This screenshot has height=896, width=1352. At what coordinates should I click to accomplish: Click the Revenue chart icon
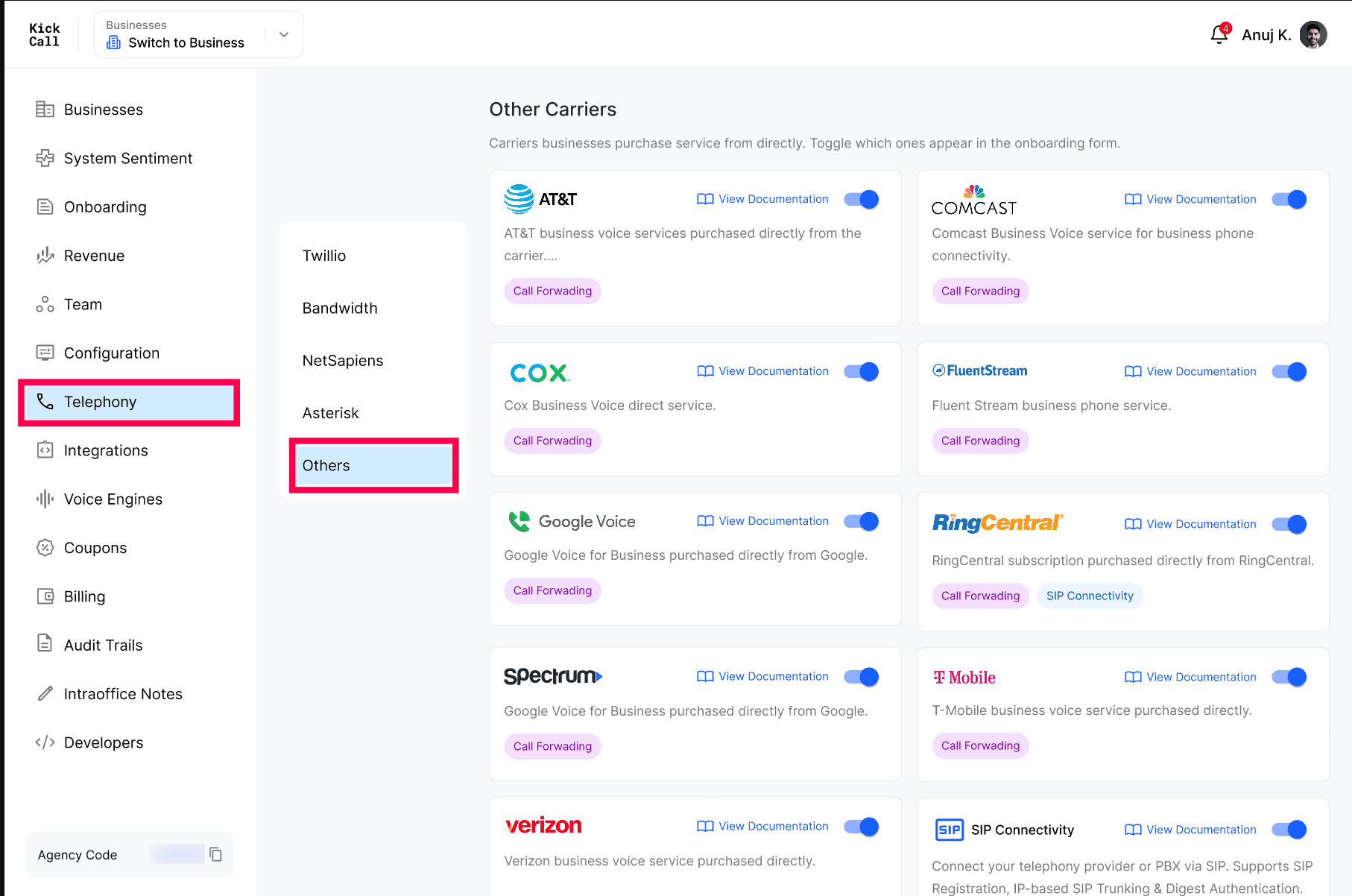point(45,256)
